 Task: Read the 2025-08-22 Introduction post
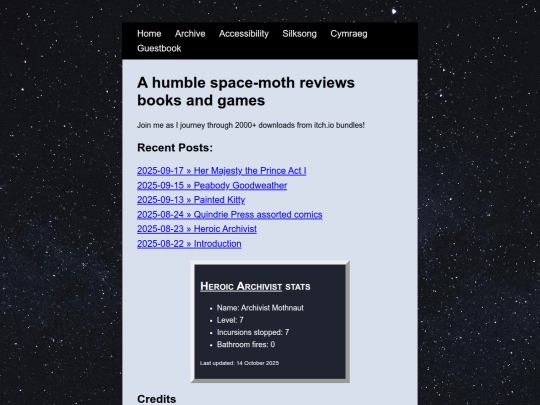coord(189,244)
